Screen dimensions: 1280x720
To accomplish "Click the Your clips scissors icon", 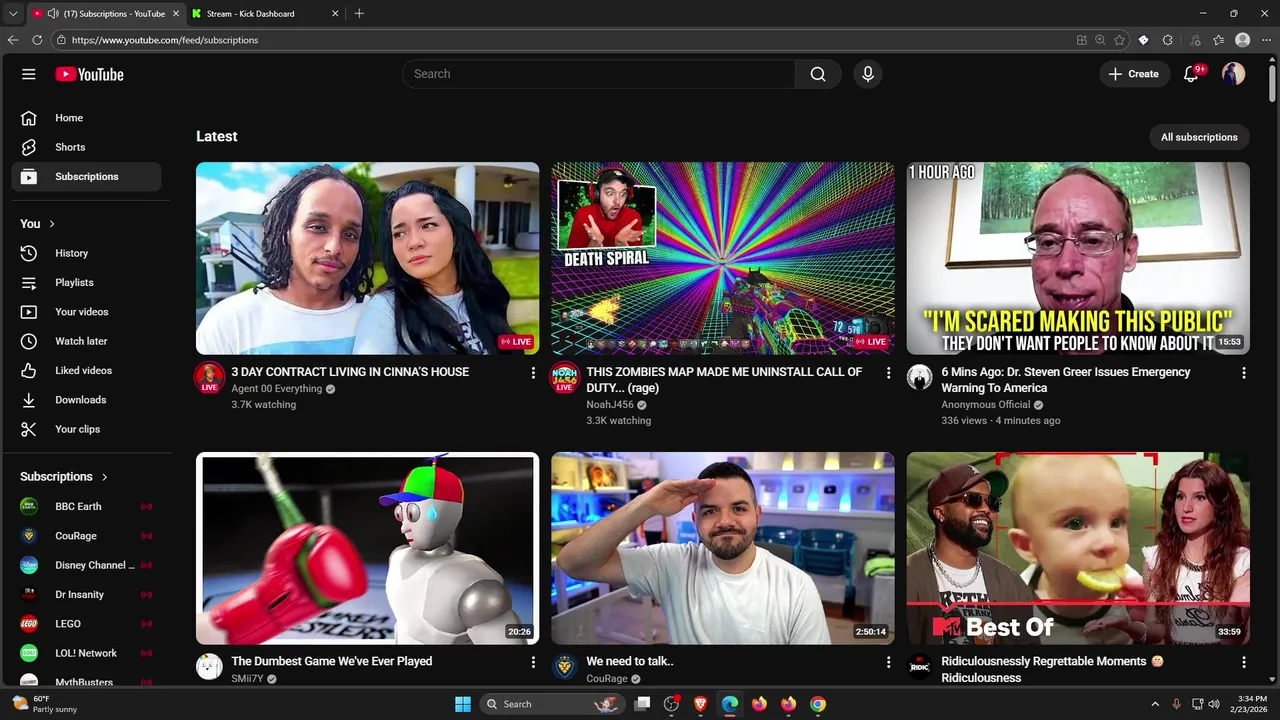I will (29, 429).
